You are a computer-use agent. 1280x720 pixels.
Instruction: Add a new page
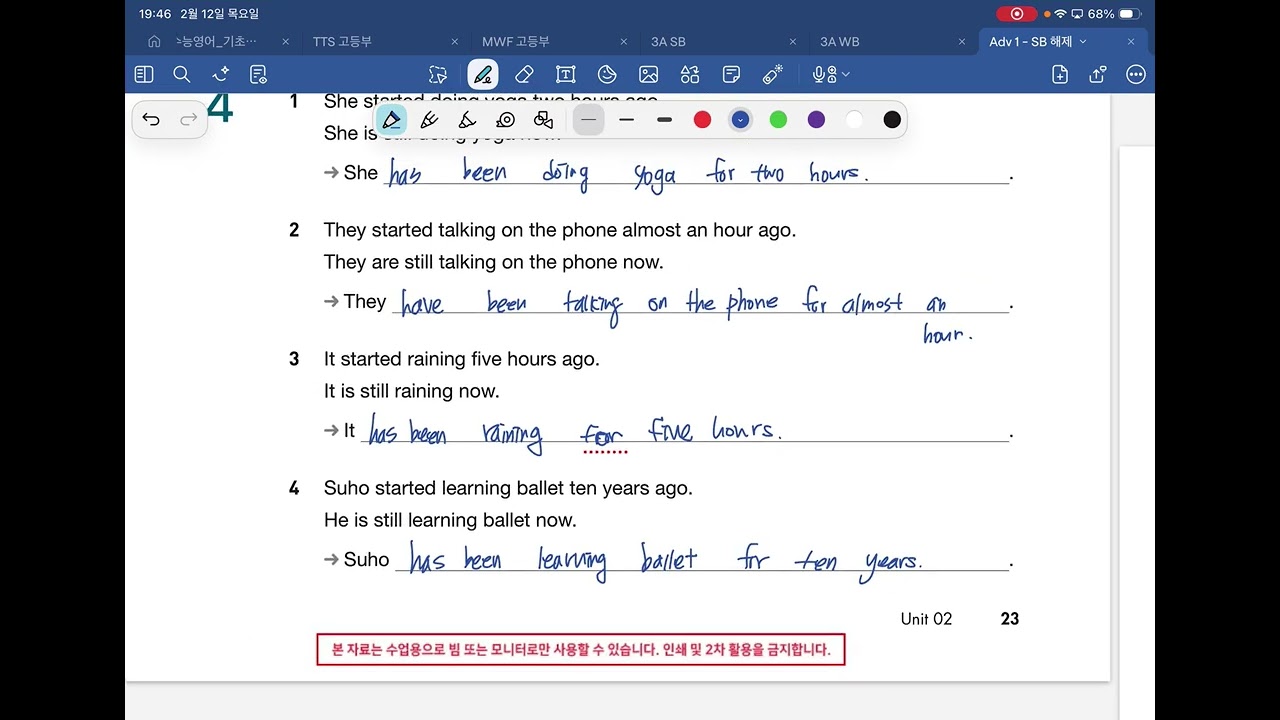[1060, 74]
